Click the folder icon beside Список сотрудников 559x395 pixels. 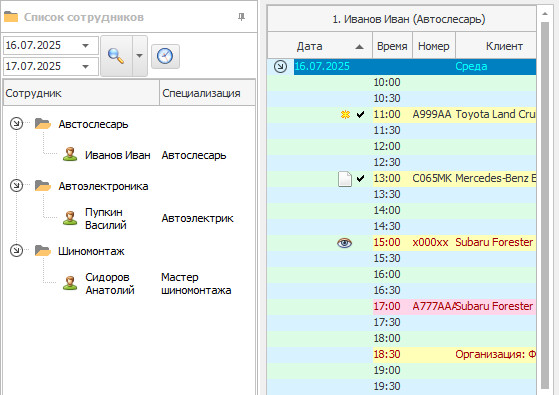pos(11,17)
